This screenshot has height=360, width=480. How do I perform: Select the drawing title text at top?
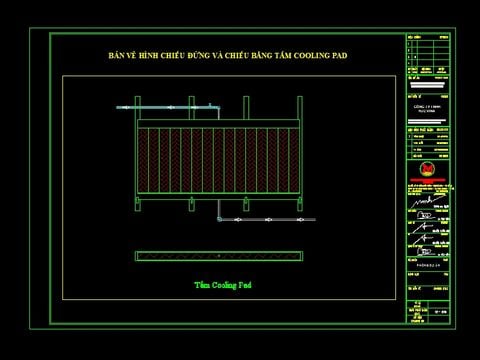tap(228, 55)
